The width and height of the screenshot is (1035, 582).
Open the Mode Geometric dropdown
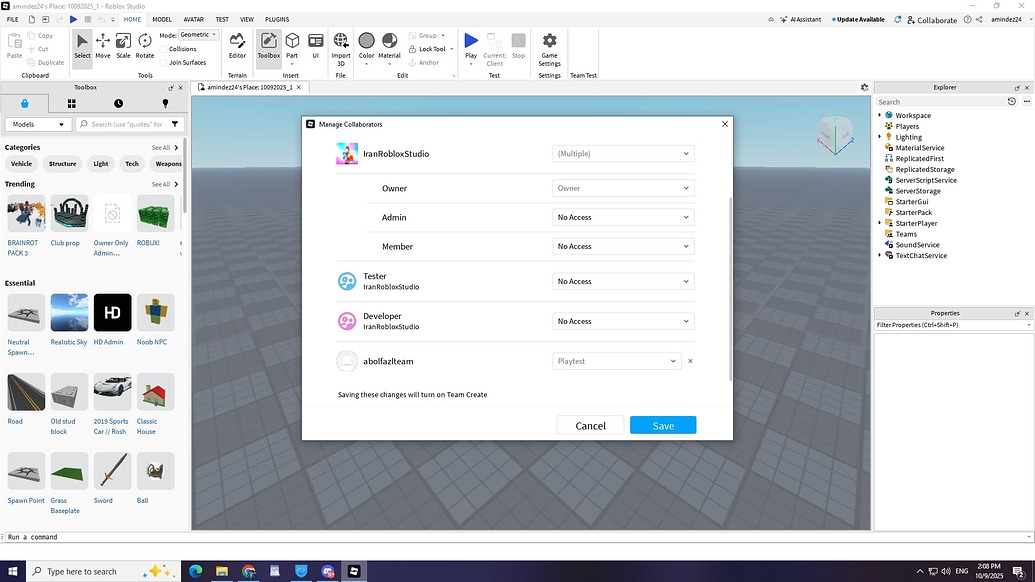tap(196, 34)
